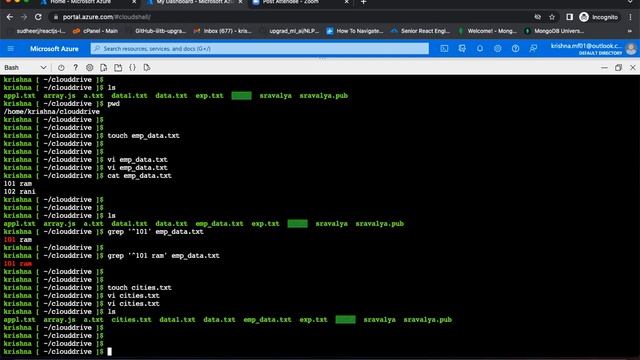Click 'sravalya.pub' in the last ls output
The width and height of the screenshot is (640, 360).
(427, 320)
